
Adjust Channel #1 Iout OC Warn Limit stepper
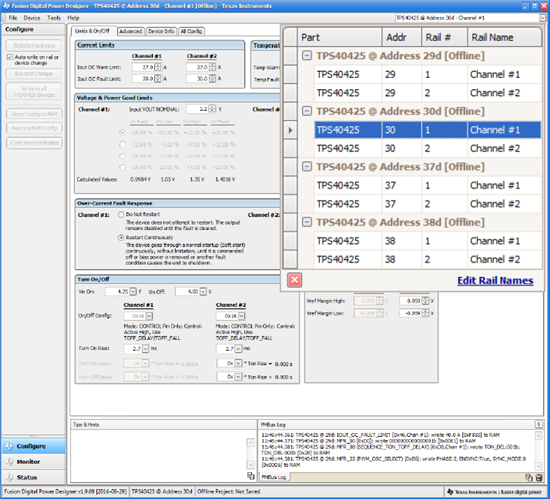[x=158, y=67]
